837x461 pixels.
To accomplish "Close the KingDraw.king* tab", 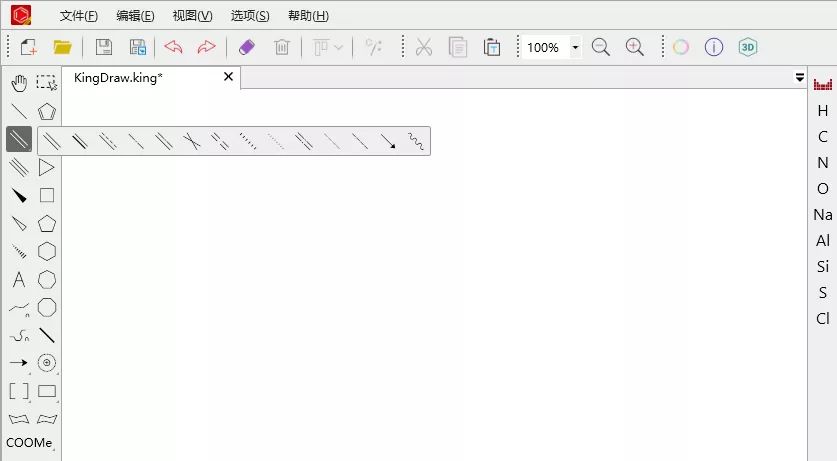I will pyautogui.click(x=228, y=77).
